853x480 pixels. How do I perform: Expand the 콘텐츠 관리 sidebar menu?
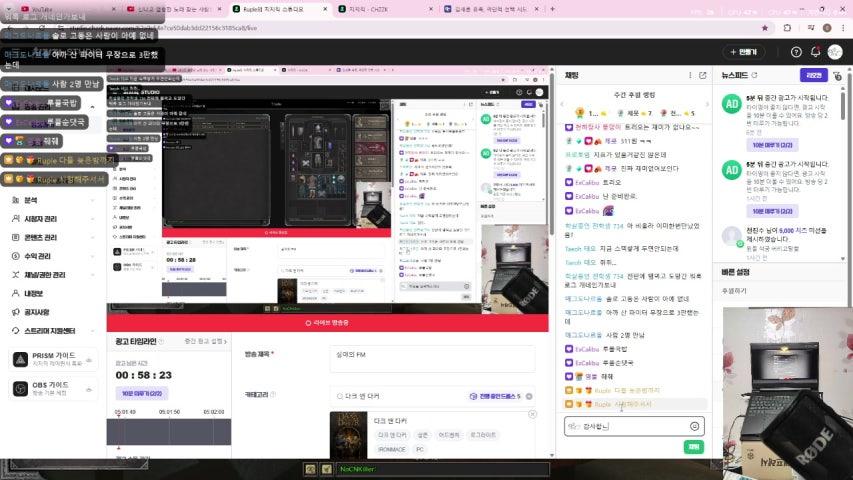tap(53, 237)
